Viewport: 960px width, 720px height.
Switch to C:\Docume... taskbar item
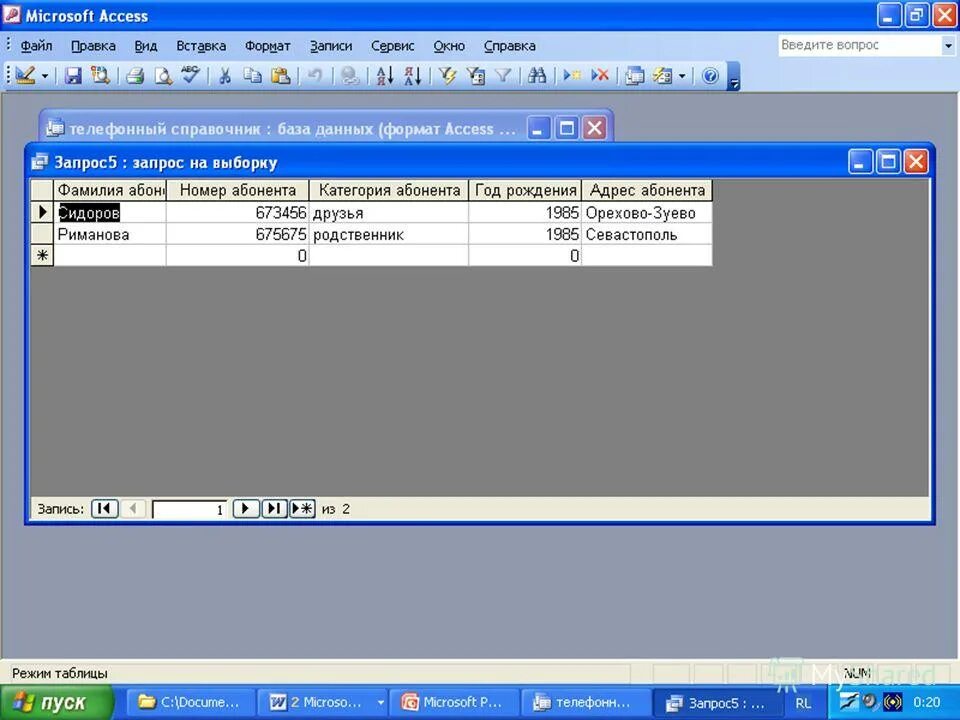190,702
